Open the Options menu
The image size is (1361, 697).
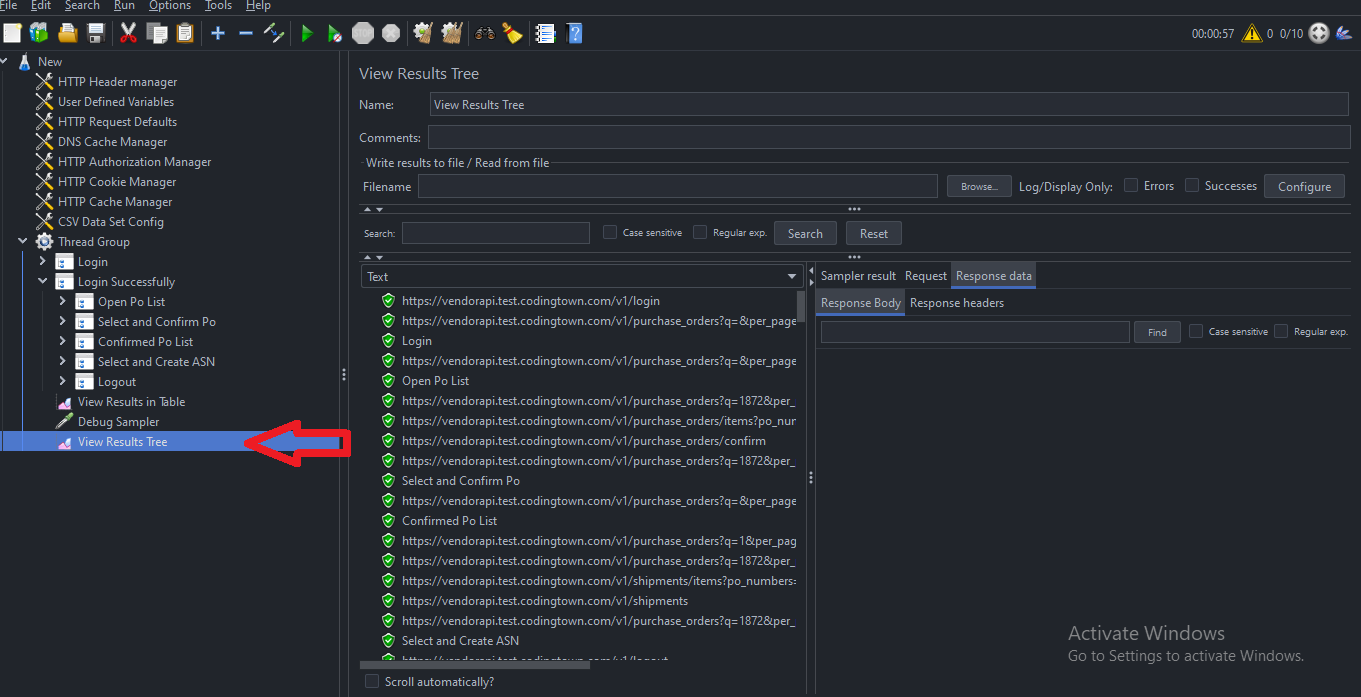170,6
